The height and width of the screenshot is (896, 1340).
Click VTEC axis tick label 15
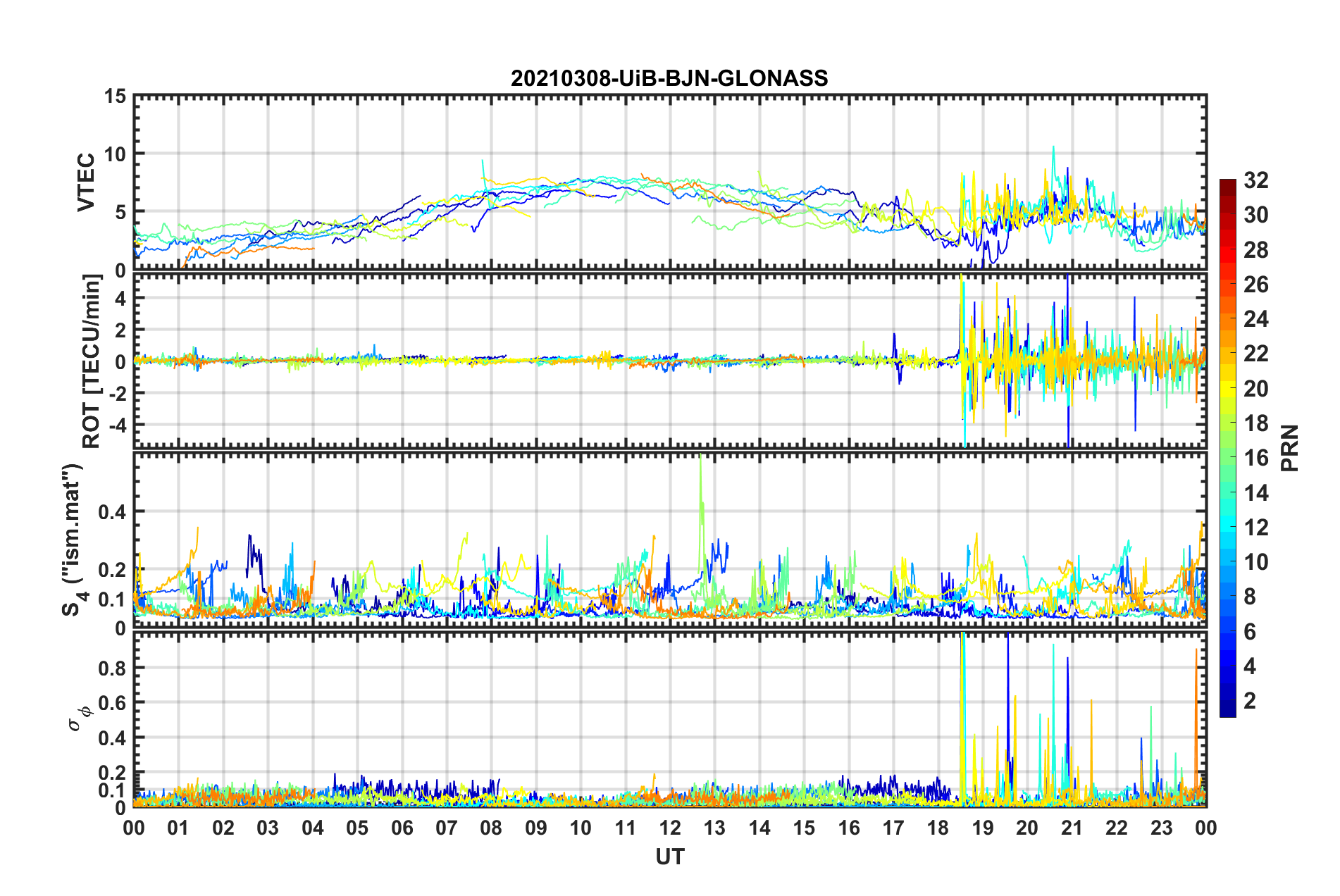pyautogui.click(x=116, y=96)
